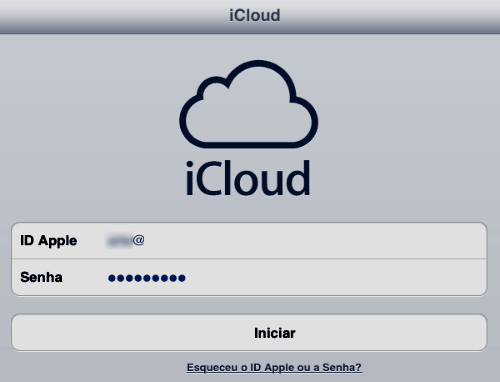The height and width of the screenshot is (382, 500).
Task: Click the large iCloud wordmark text
Action: [x=248, y=178]
